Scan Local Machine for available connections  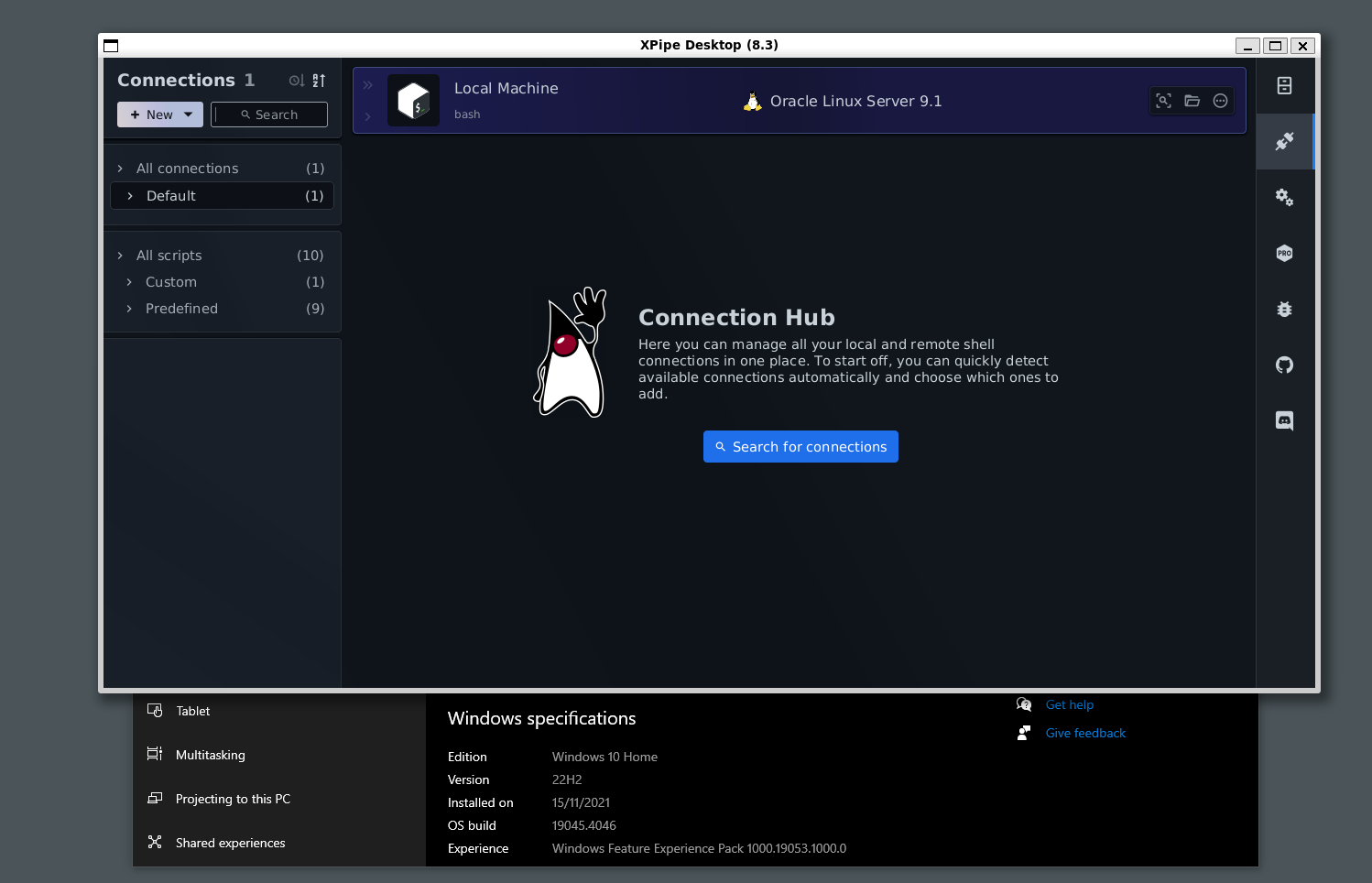1163,101
